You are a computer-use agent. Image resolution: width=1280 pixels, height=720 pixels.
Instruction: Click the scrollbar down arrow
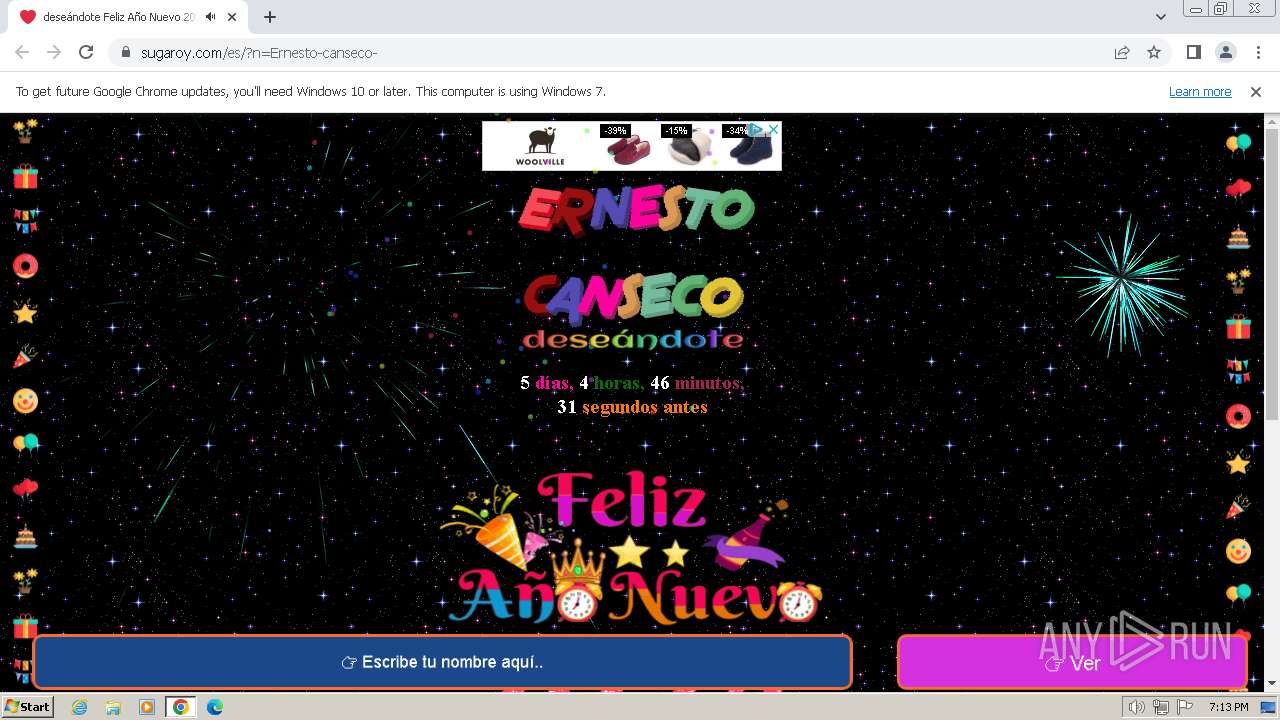[1272, 684]
